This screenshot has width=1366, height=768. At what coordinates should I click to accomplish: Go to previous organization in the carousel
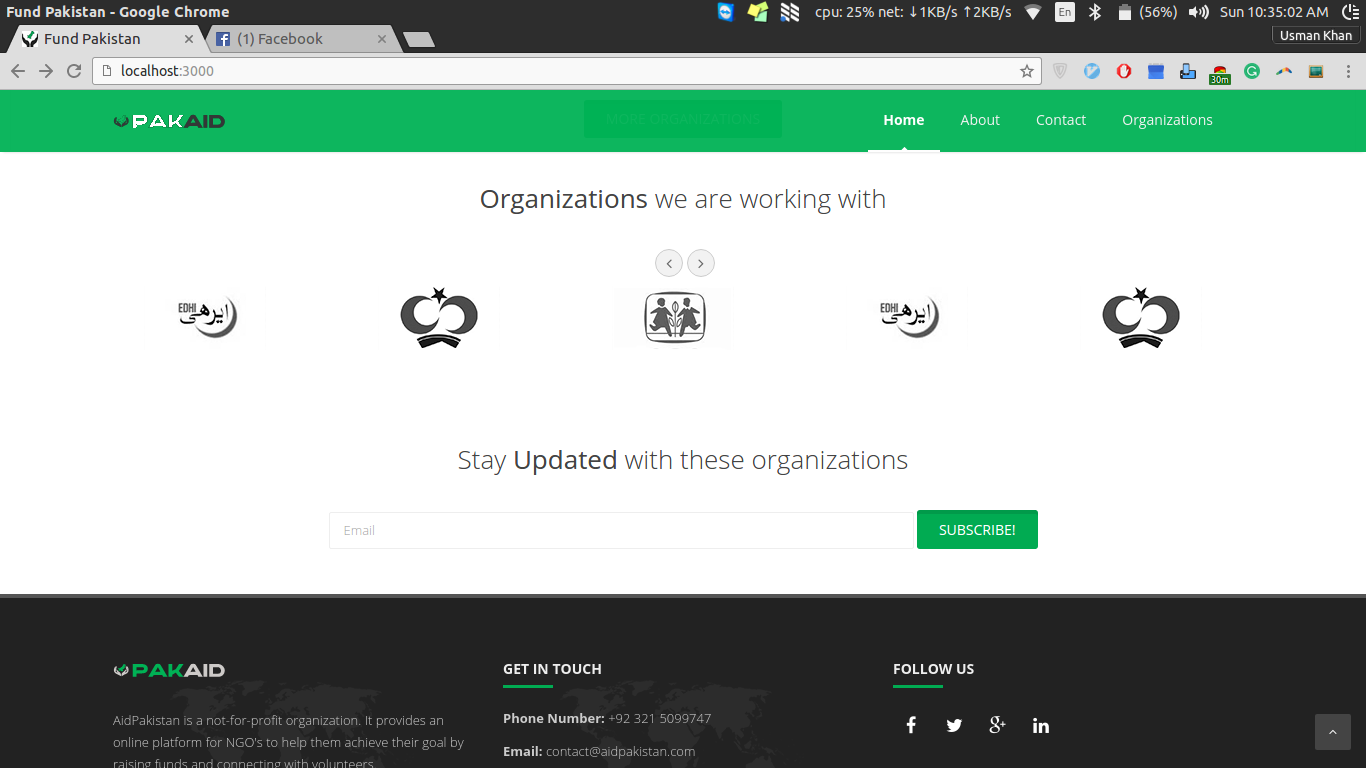click(669, 263)
